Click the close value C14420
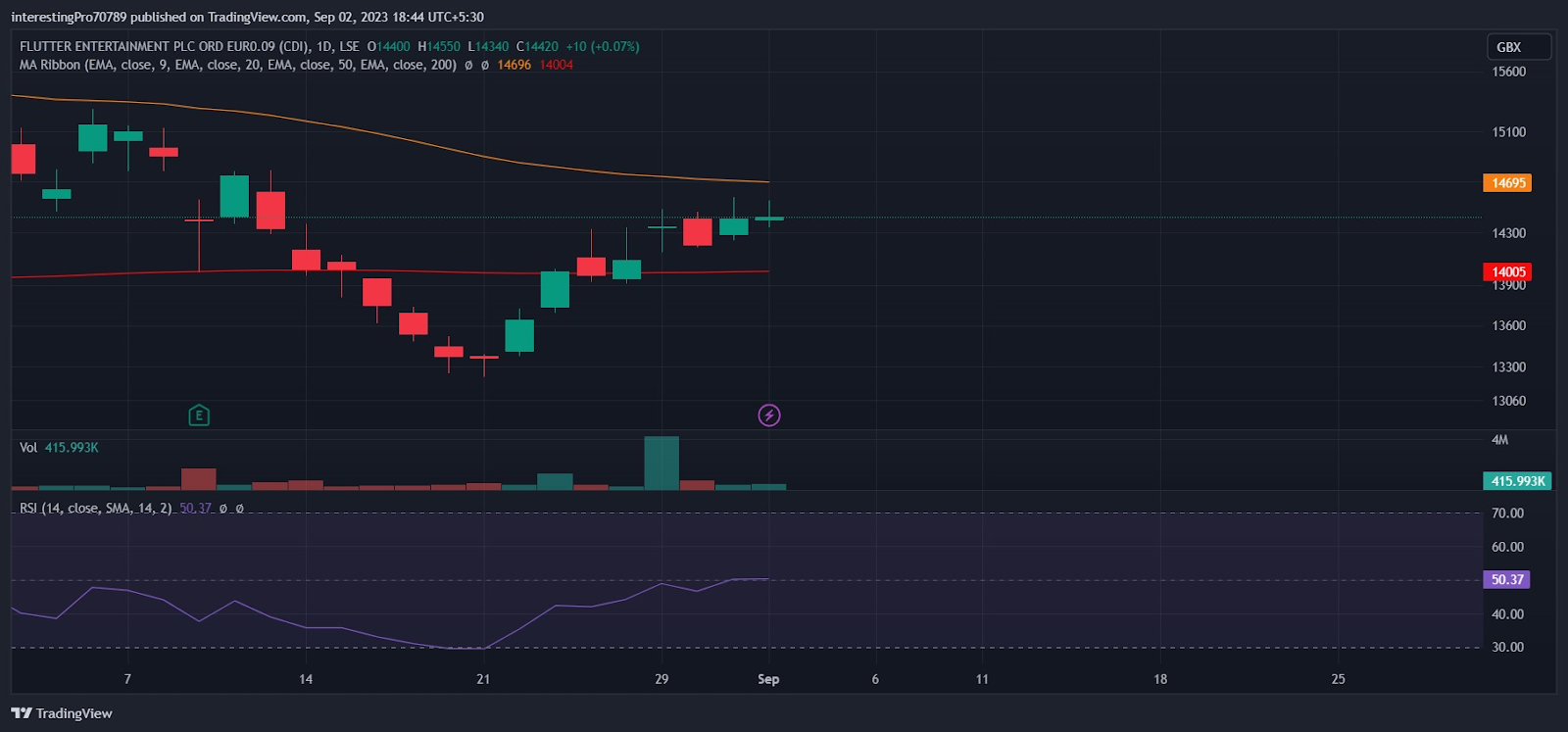Image resolution: width=1568 pixels, height=732 pixels. pyautogui.click(x=537, y=46)
